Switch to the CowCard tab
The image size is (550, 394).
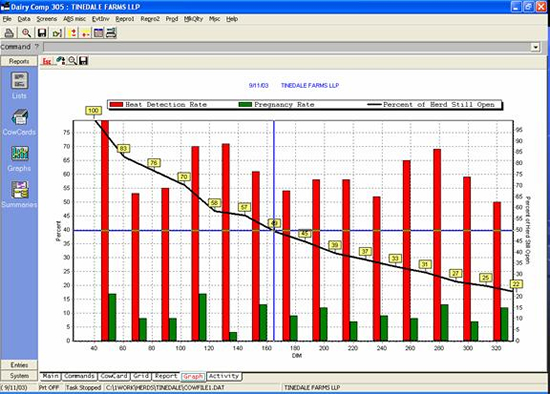click(114, 376)
